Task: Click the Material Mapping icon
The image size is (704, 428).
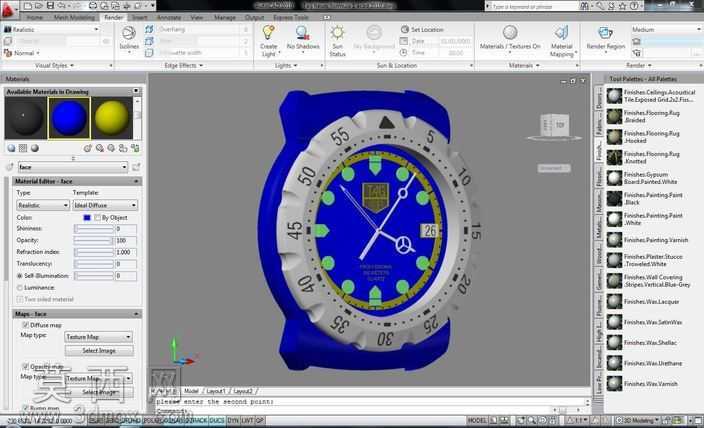Action: point(561,33)
